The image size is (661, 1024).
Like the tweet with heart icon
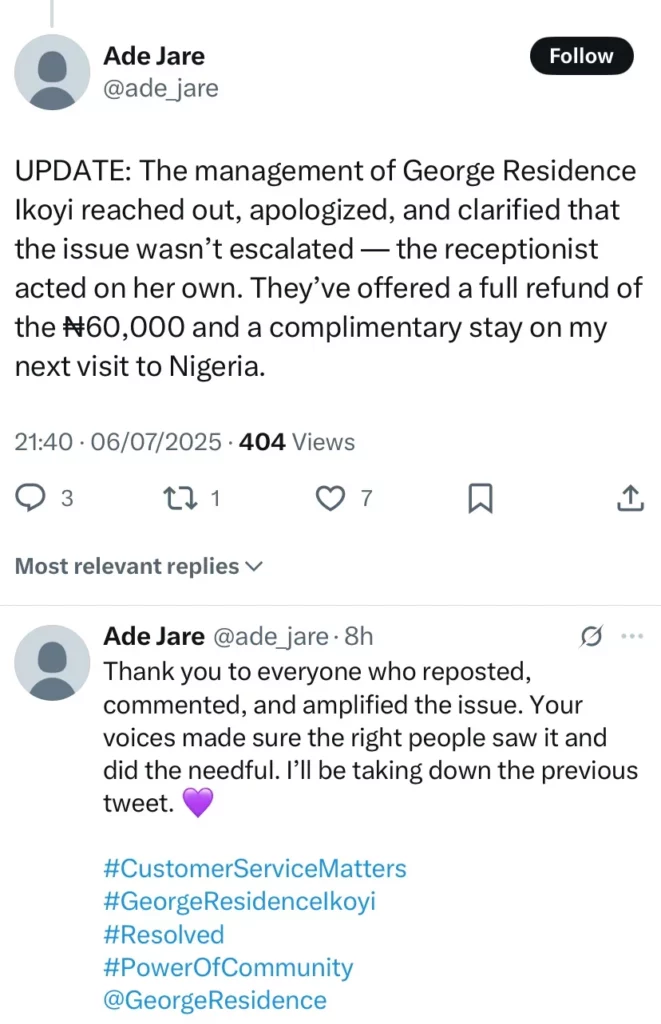tap(329, 498)
